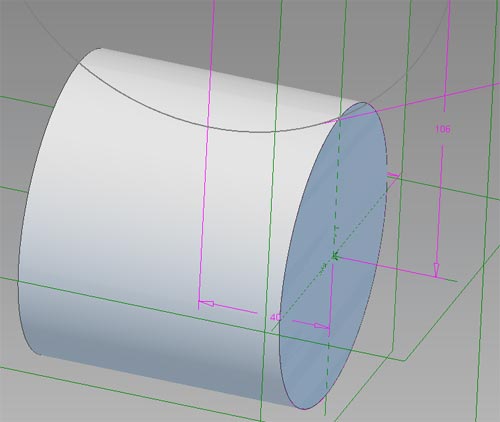Click the right-pointing arrowhead of dimension 40

tap(322, 326)
